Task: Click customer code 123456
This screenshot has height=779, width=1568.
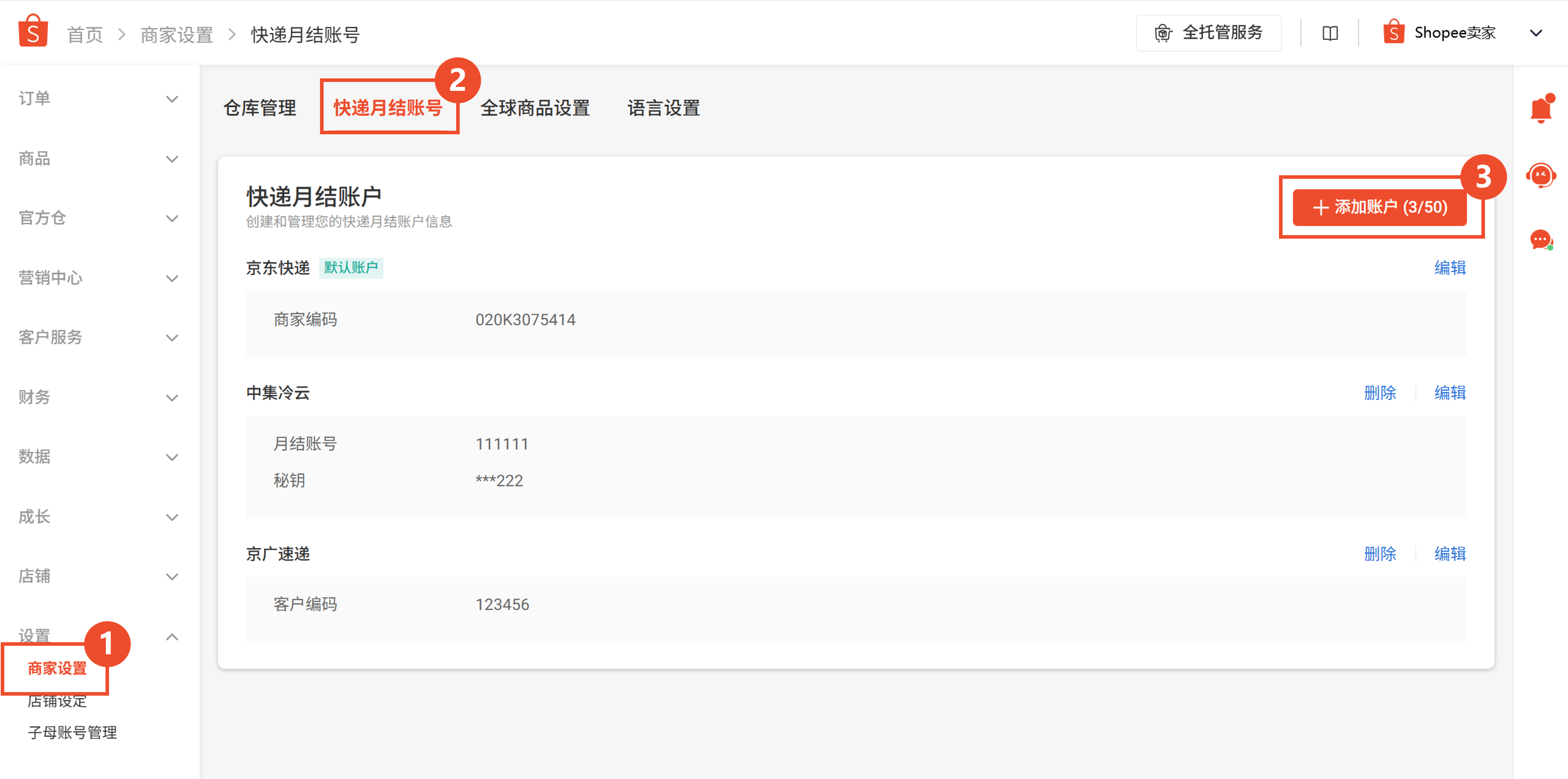Action: click(502, 605)
